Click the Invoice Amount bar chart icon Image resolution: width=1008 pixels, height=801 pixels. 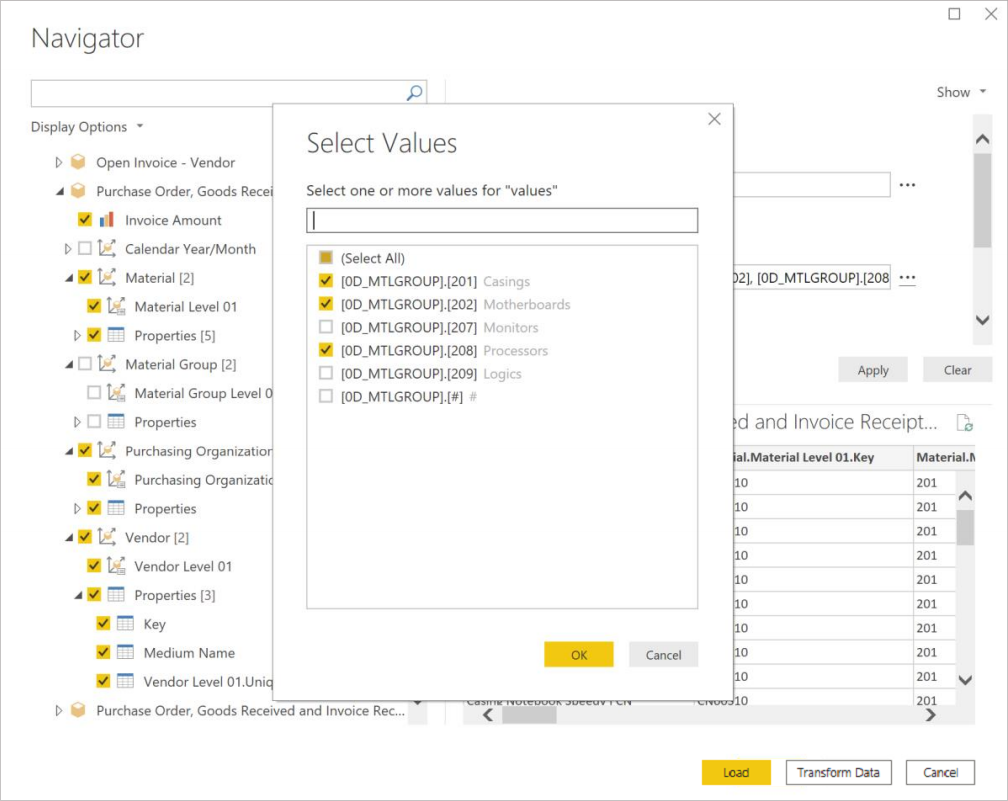coord(107,220)
